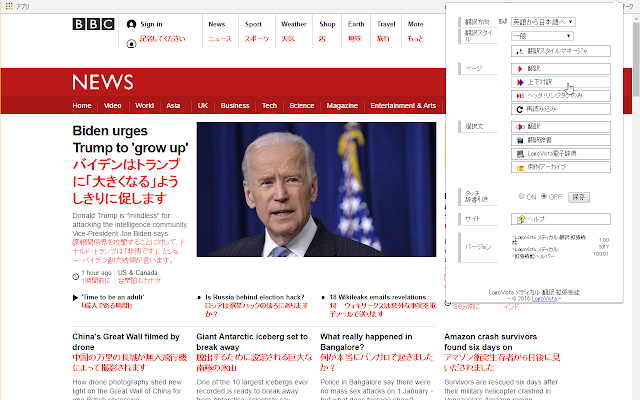The image size is (640, 400).
Task: Click the Joe Biden photo thumbnail
Action: pyautogui.click(x=316, y=189)
